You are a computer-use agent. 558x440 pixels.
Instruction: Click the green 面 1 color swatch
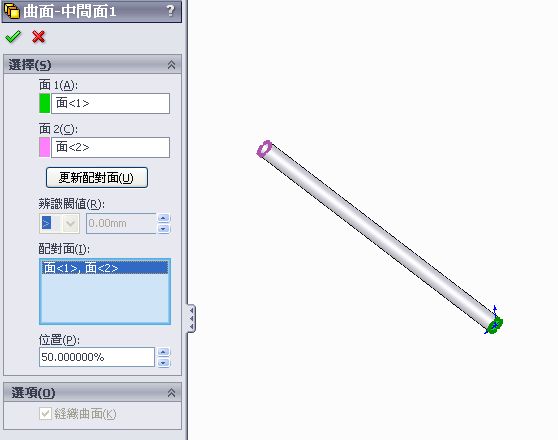pyautogui.click(x=44, y=103)
